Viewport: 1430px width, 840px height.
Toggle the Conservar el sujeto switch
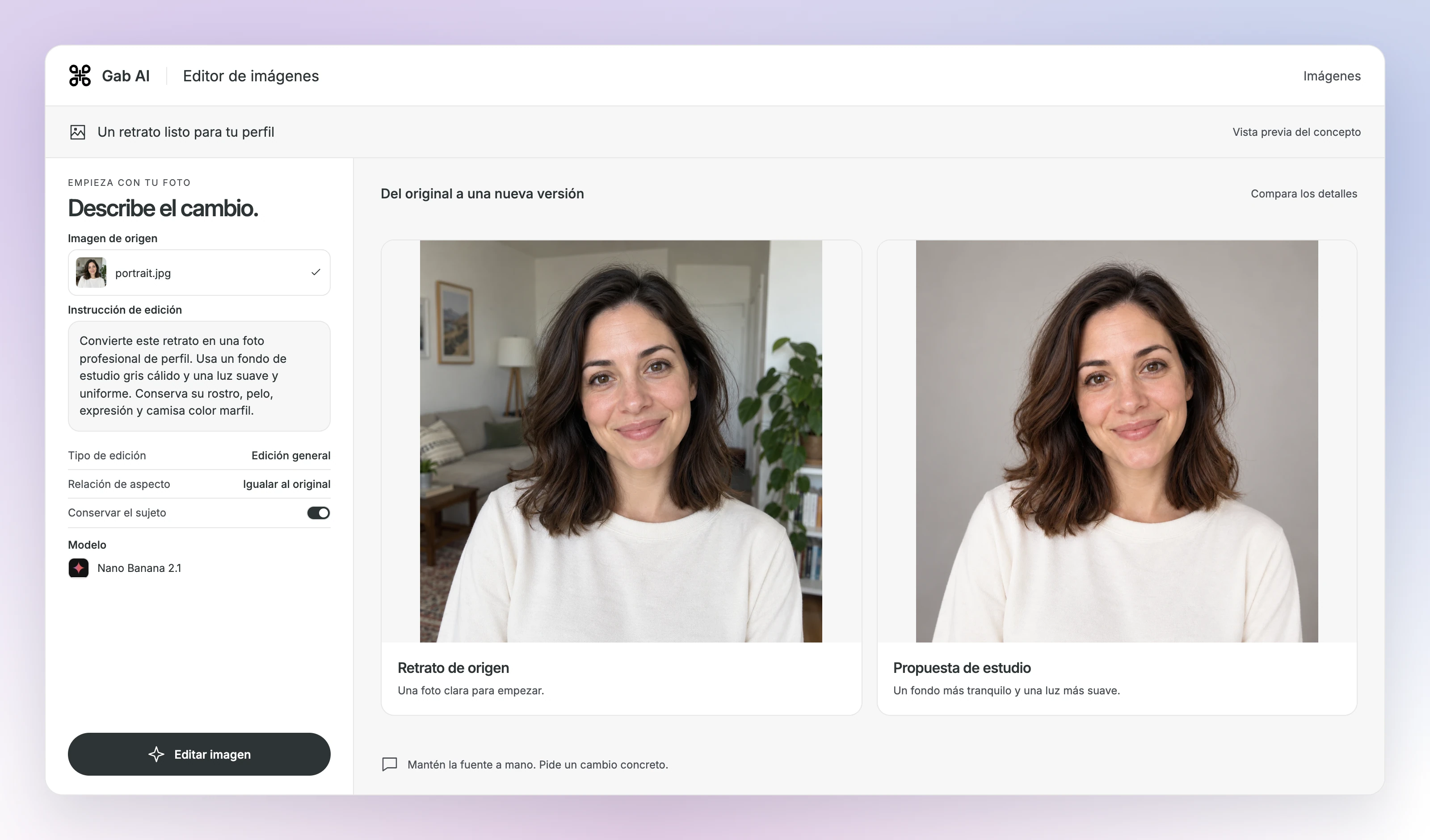coord(318,513)
